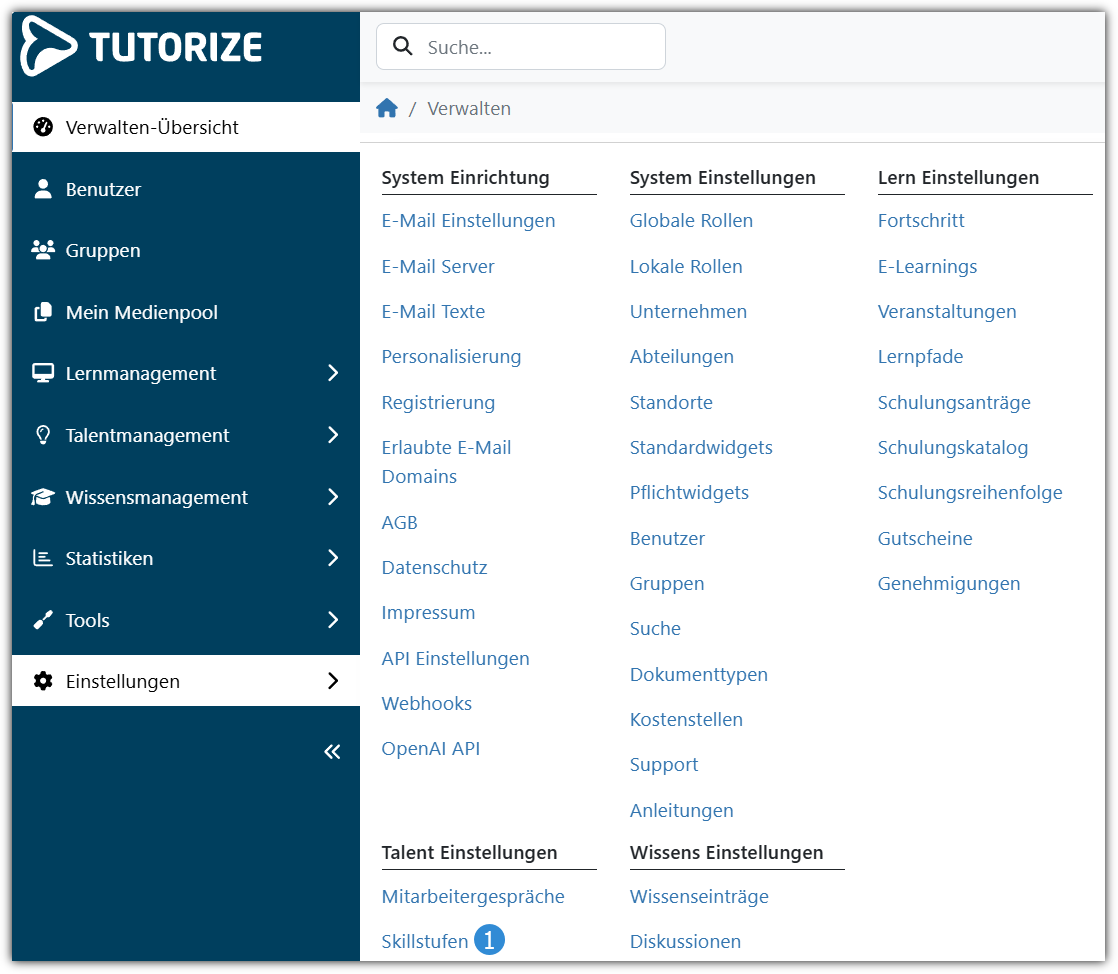The width and height of the screenshot is (1118, 974).
Task: Click the Benutzer person icon in sidebar
Action: [43, 189]
